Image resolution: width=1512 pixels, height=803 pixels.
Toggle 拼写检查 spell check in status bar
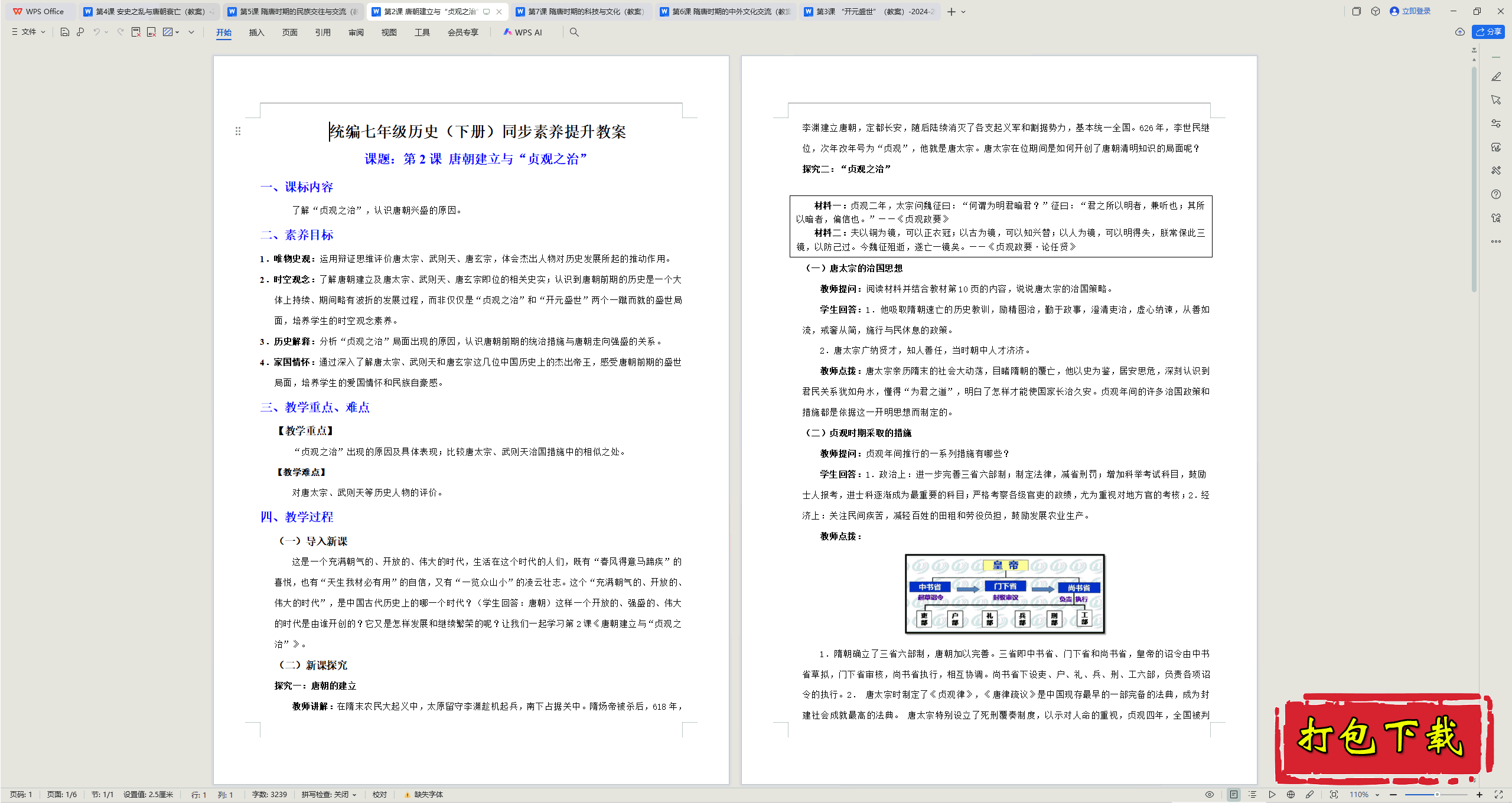(x=329, y=795)
